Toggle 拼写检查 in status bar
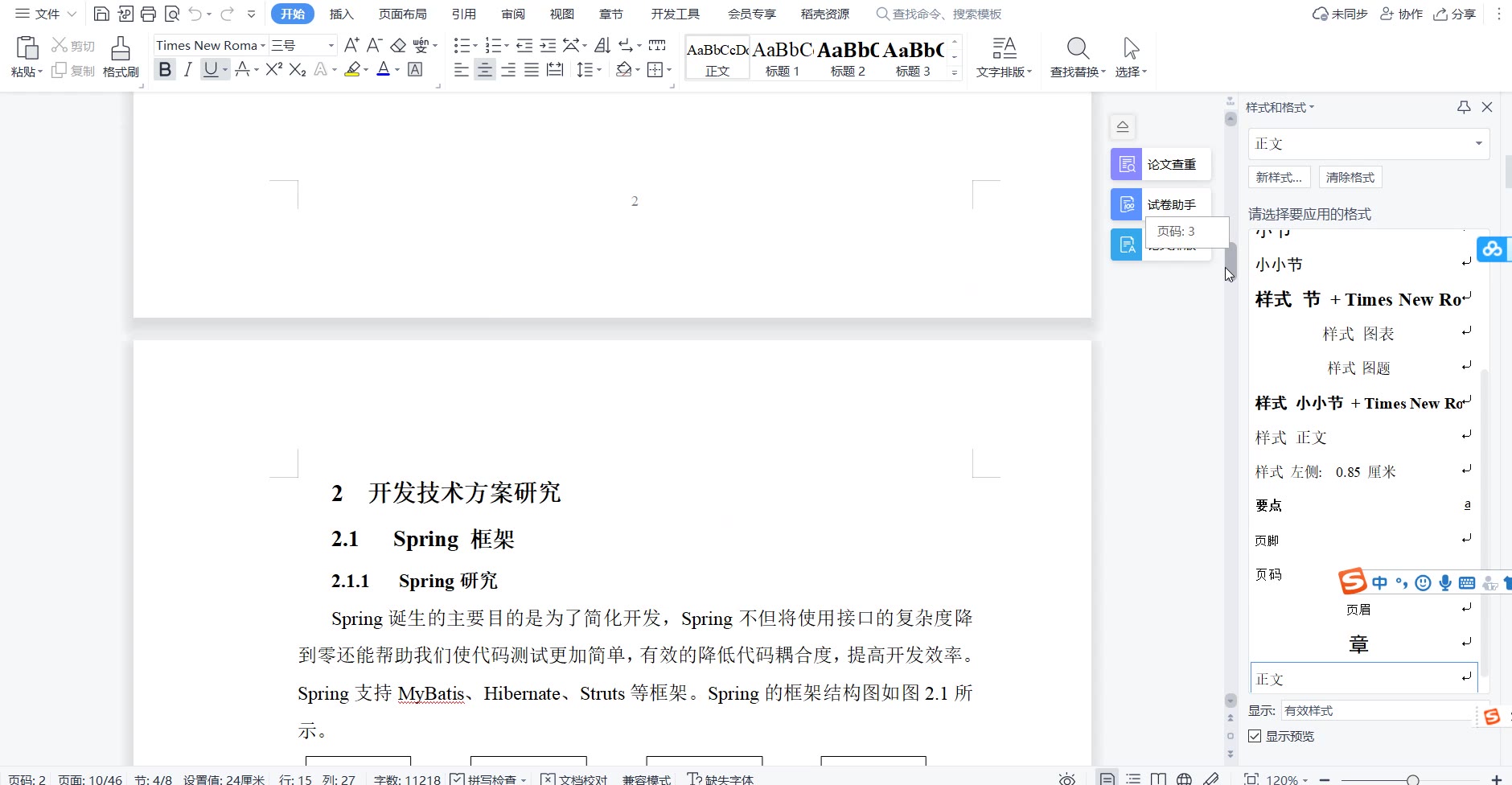This screenshot has height=785, width=1512. pyautogui.click(x=458, y=779)
